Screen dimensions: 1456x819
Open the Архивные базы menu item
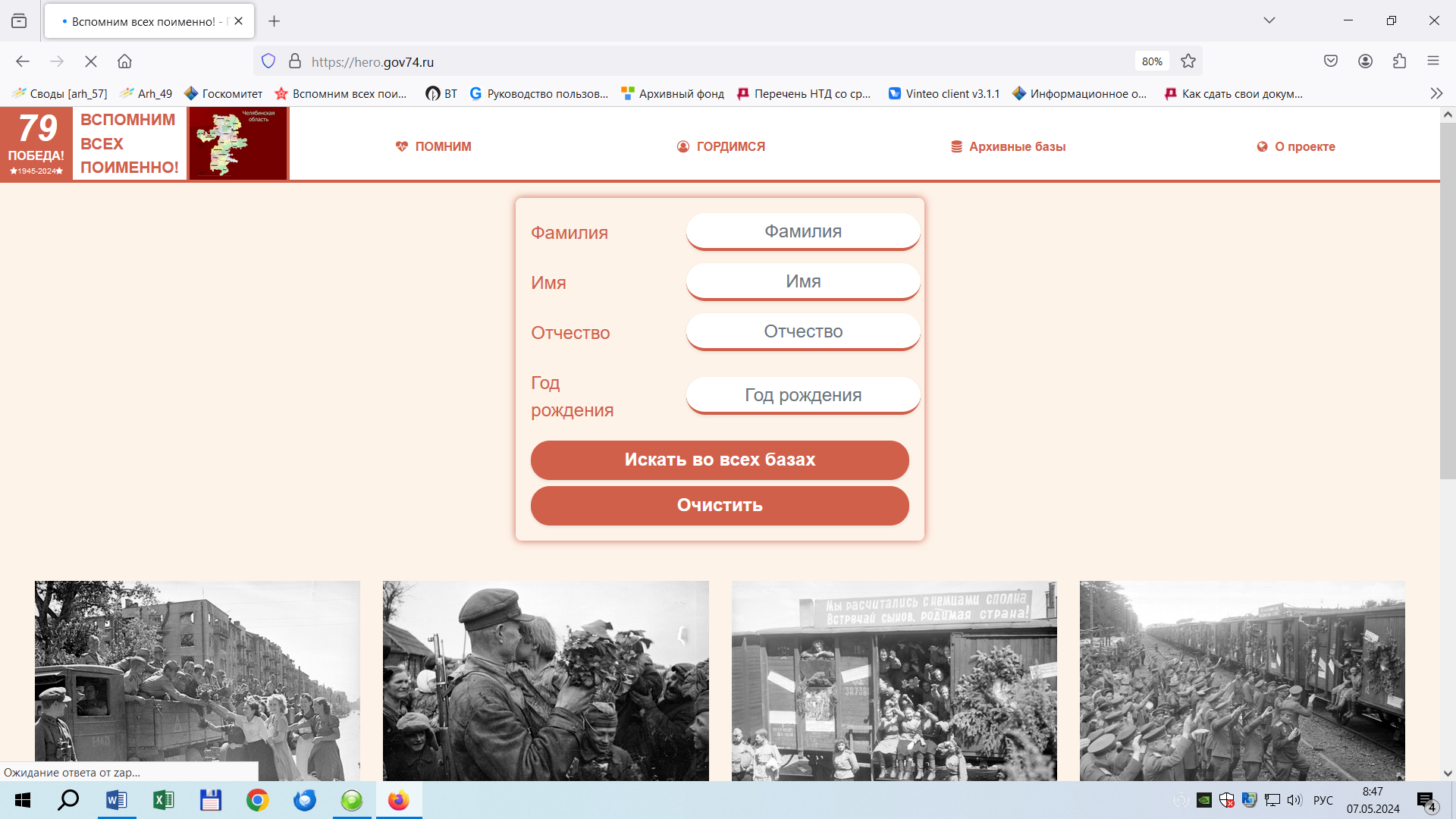[x=1009, y=146]
